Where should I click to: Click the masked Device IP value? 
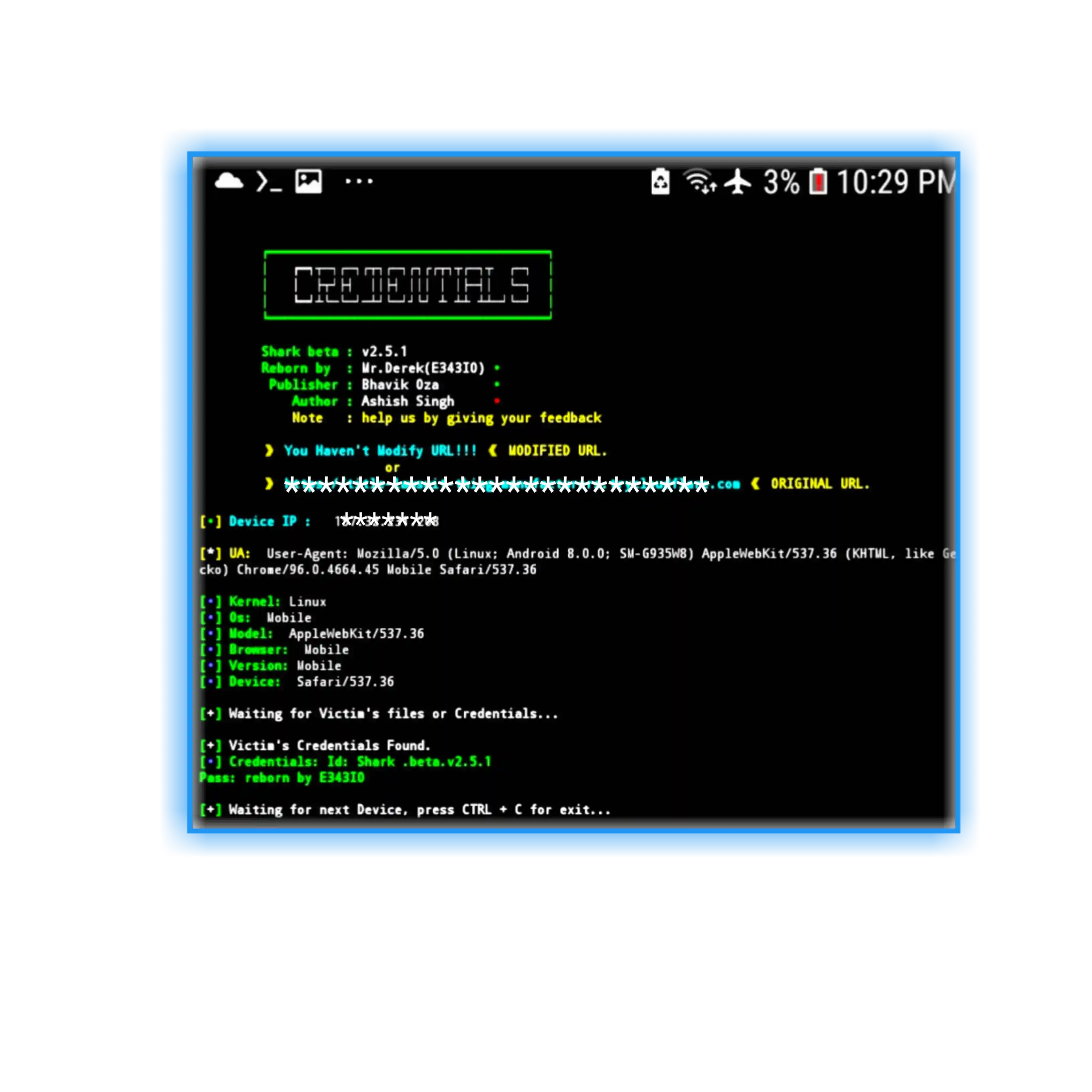coord(388,521)
